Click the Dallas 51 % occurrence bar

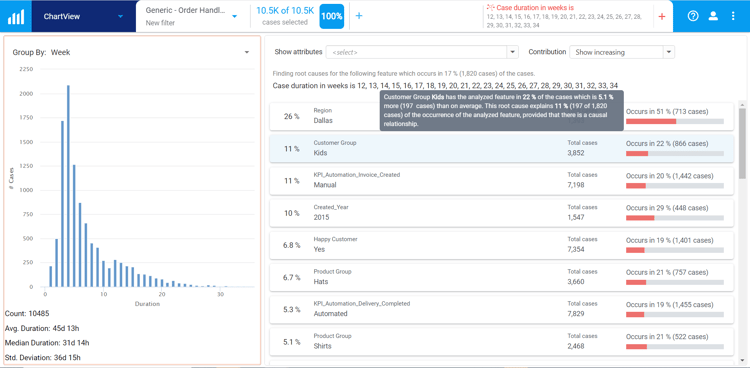[x=674, y=121]
